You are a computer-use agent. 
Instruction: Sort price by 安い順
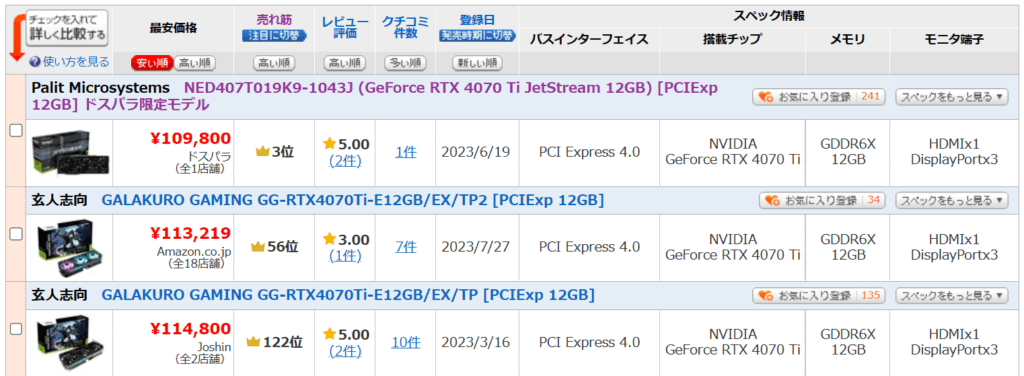pos(152,63)
